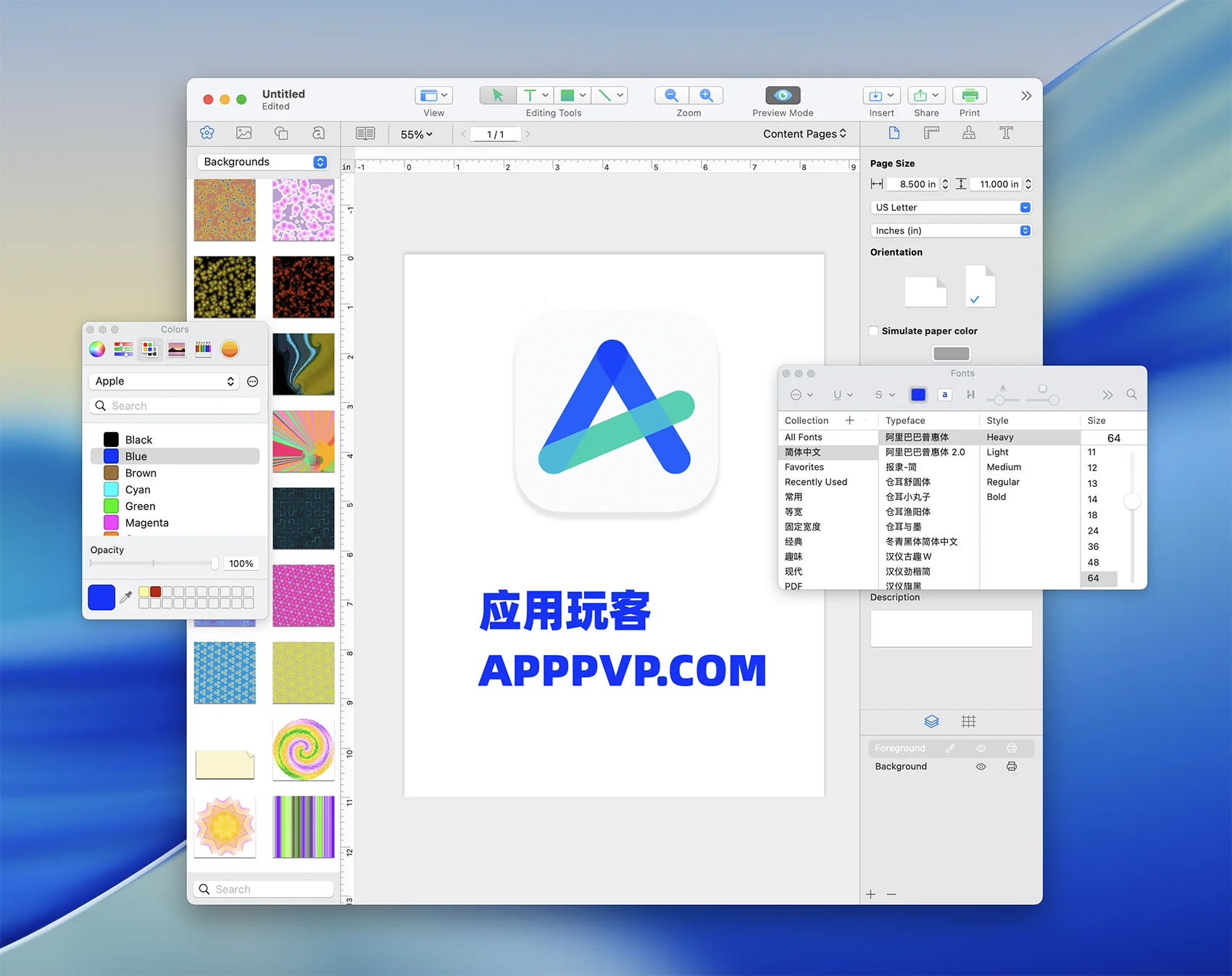Viewport: 1232px width, 976px height.
Task: Select color sliders picker in Colors
Action: point(123,349)
